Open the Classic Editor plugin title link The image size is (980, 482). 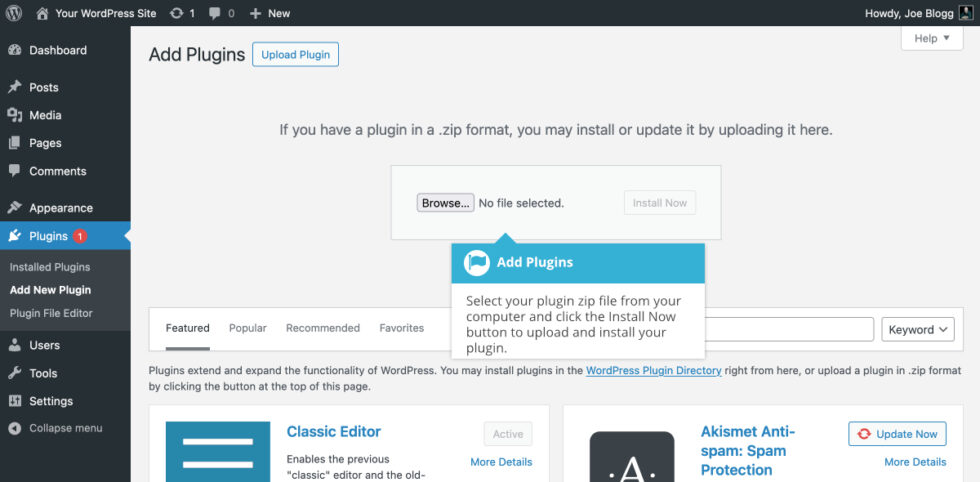[x=334, y=431]
